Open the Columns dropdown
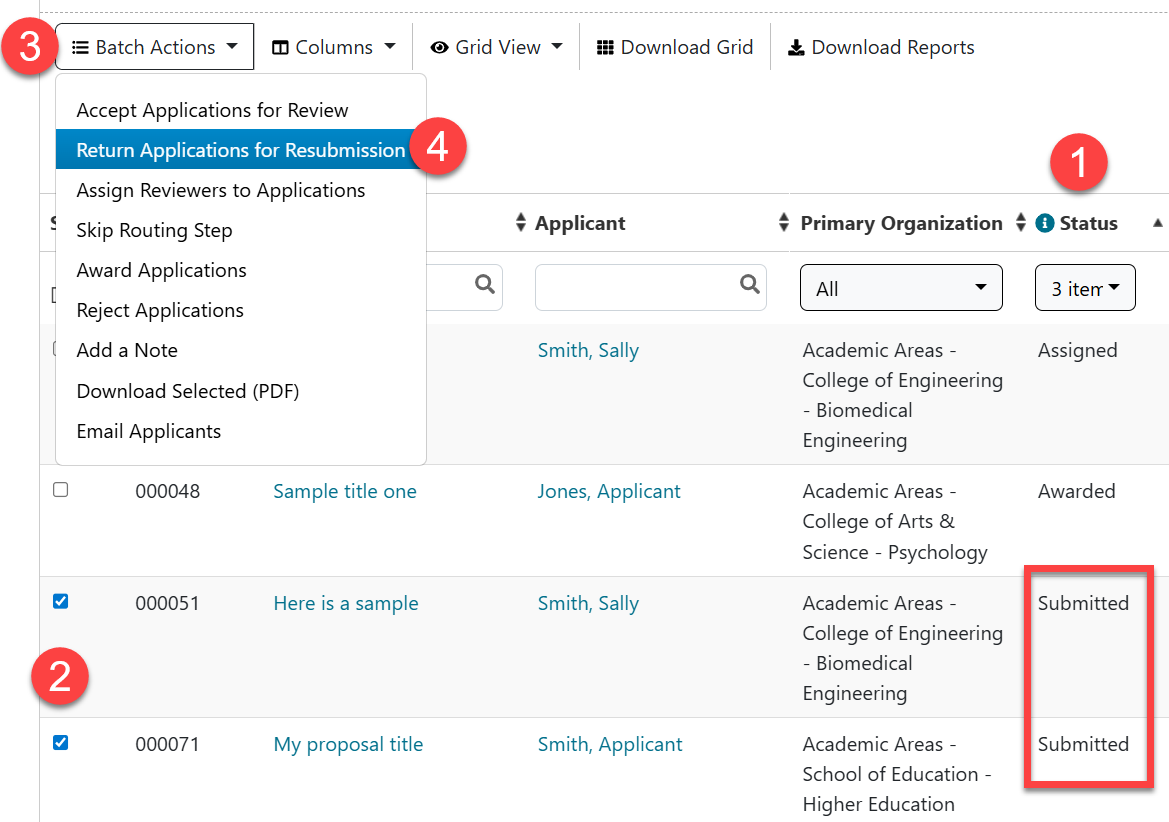1169x822 pixels. click(334, 47)
